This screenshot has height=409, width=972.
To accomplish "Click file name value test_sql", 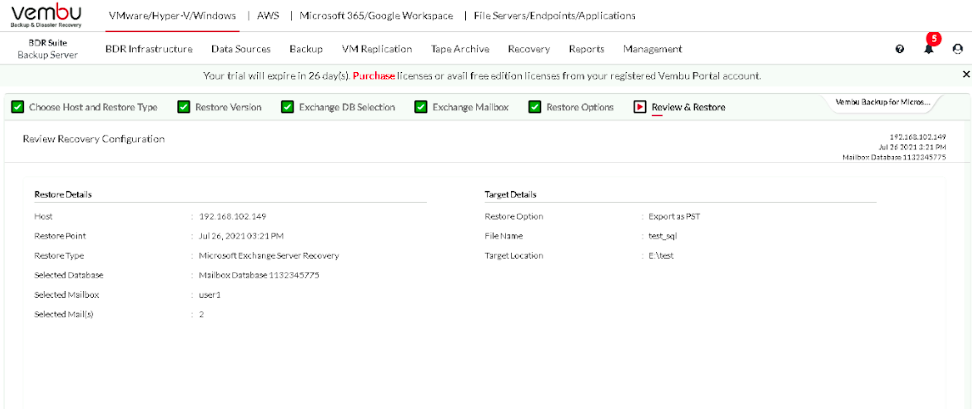I will click(663, 236).
